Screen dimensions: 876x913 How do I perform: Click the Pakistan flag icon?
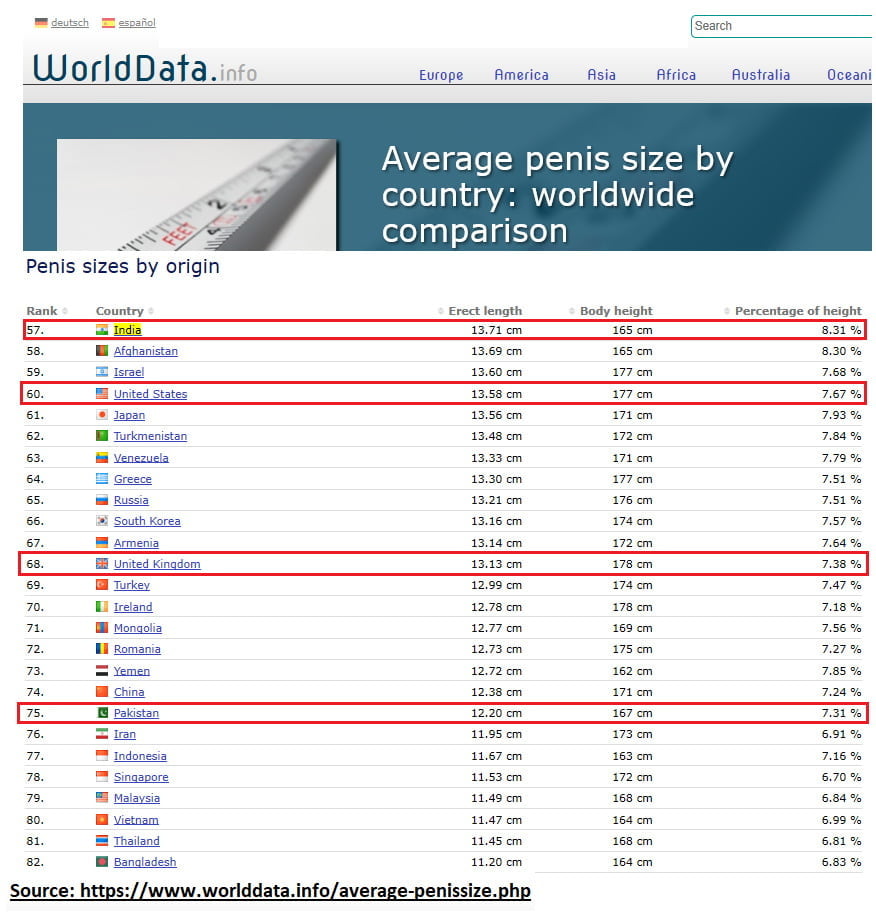click(x=102, y=713)
